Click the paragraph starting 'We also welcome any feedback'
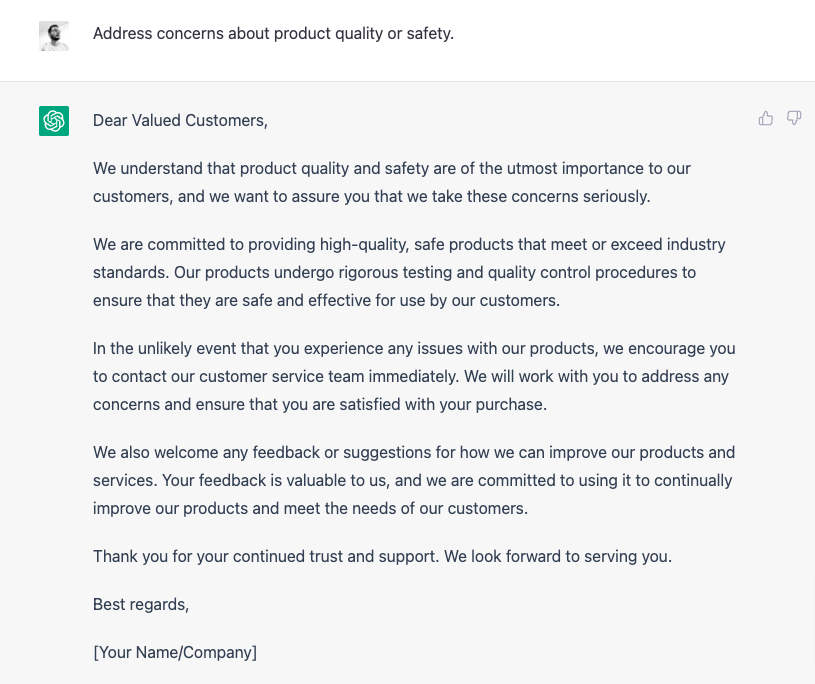This screenshot has height=684, width=815. coord(414,480)
